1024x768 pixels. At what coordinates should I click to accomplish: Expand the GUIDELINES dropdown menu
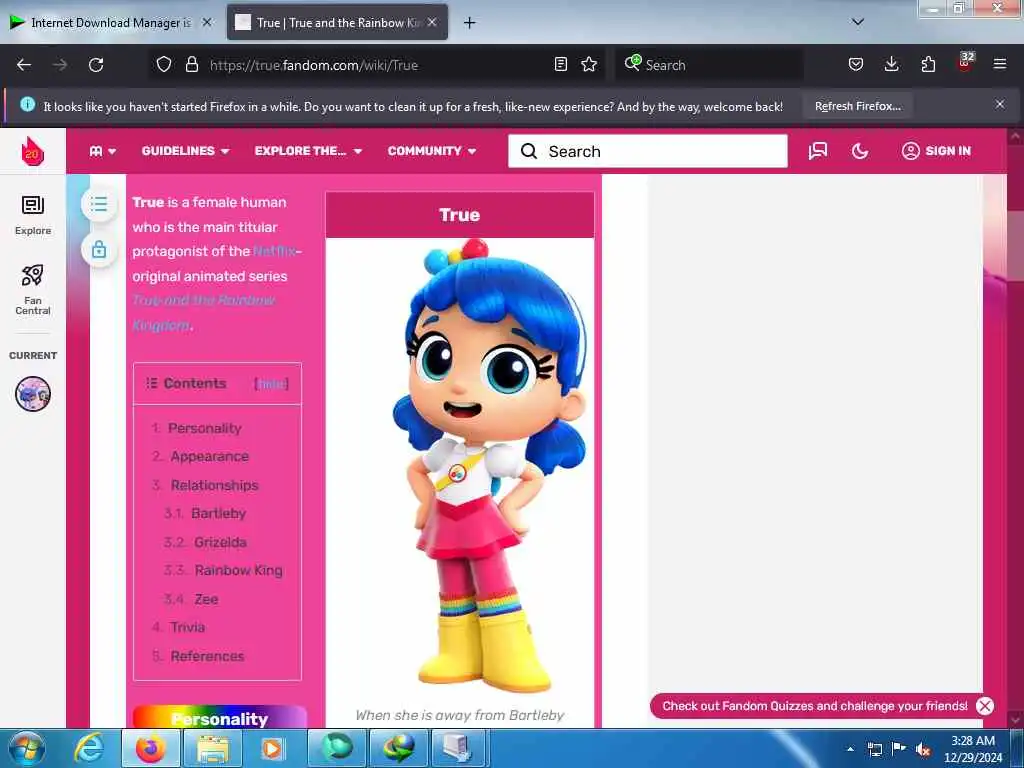coord(185,151)
